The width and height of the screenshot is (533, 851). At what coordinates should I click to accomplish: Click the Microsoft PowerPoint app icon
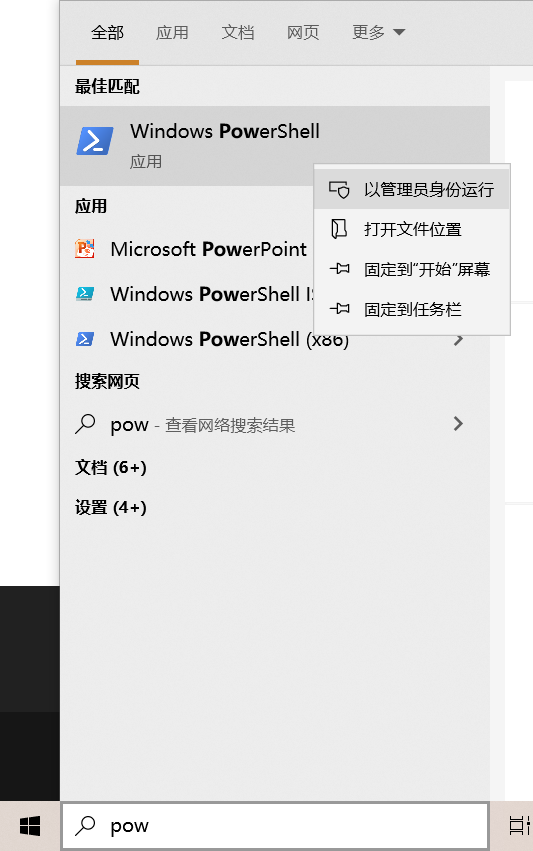click(x=85, y=249)
